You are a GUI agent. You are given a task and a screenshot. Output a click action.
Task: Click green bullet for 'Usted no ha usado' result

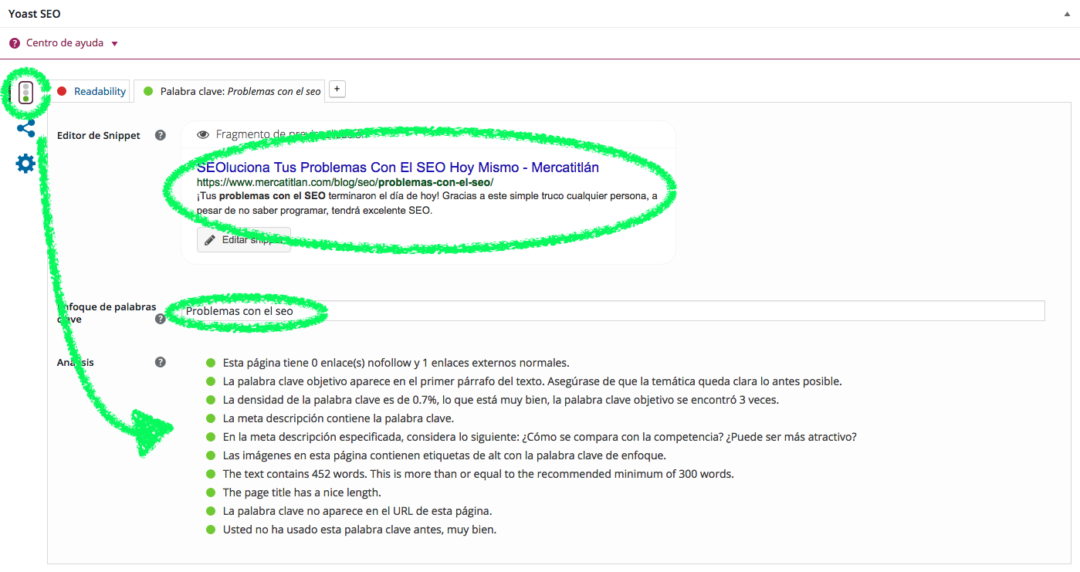211,530
